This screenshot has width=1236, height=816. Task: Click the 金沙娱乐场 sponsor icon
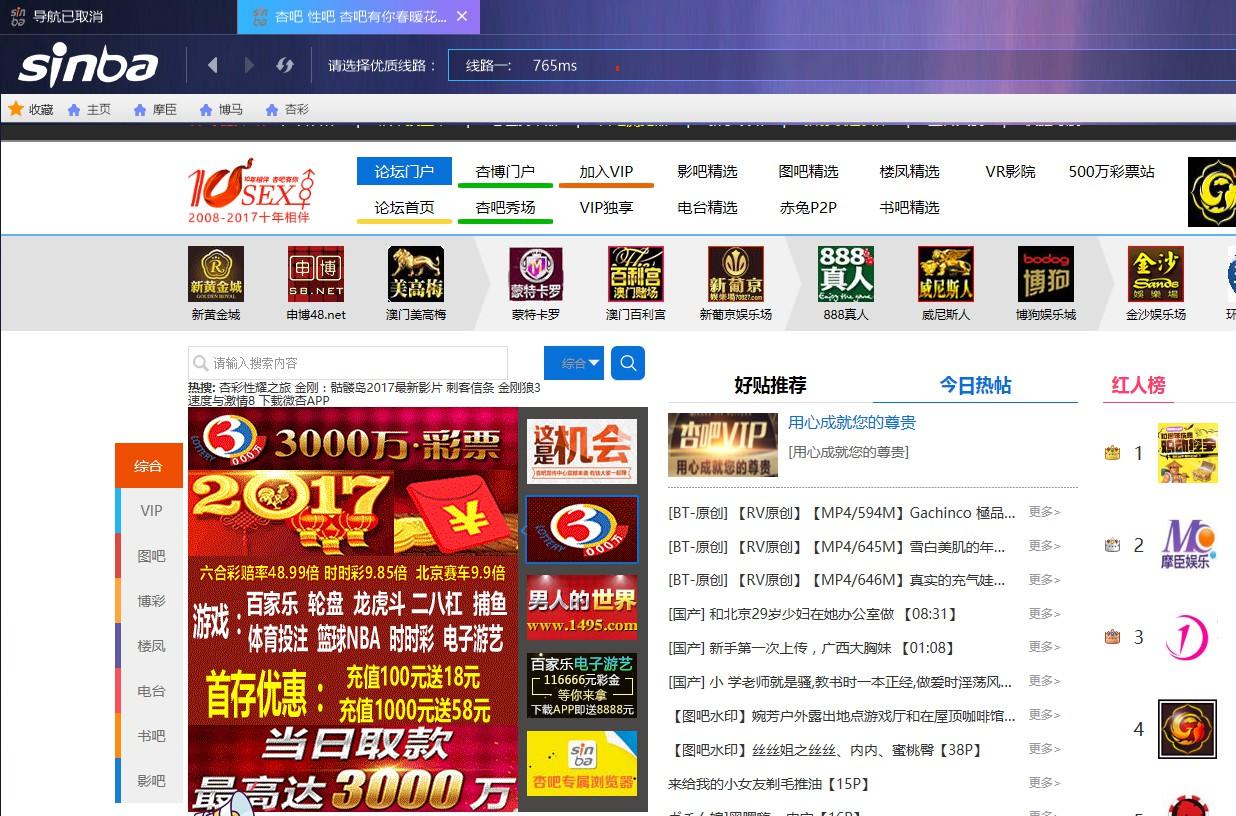pyautogui.click(x=1156, y=274)
